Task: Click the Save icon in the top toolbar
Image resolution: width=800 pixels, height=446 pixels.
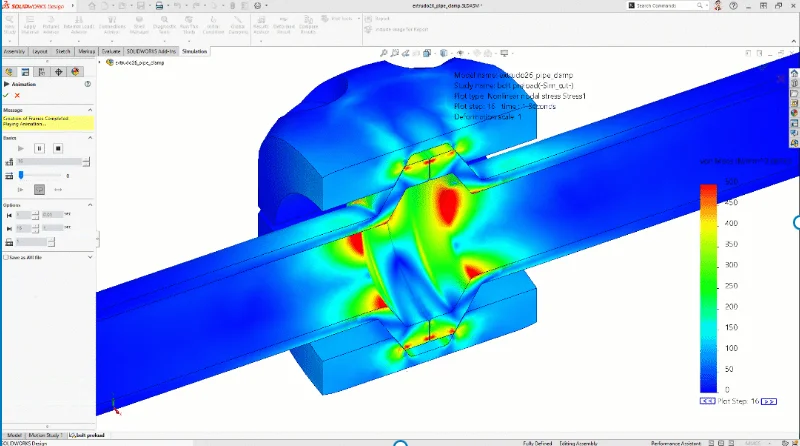Action: (x=140, y=6)
